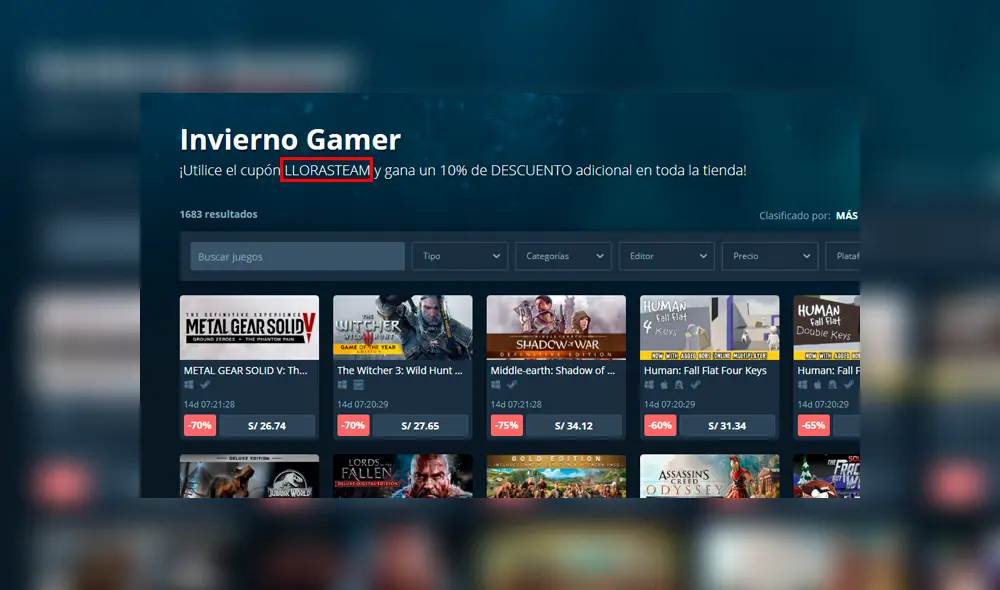Select the Linux icon under Human: Fall Flat Four Keys
The image size is (1000, 590).
(680, 387)
